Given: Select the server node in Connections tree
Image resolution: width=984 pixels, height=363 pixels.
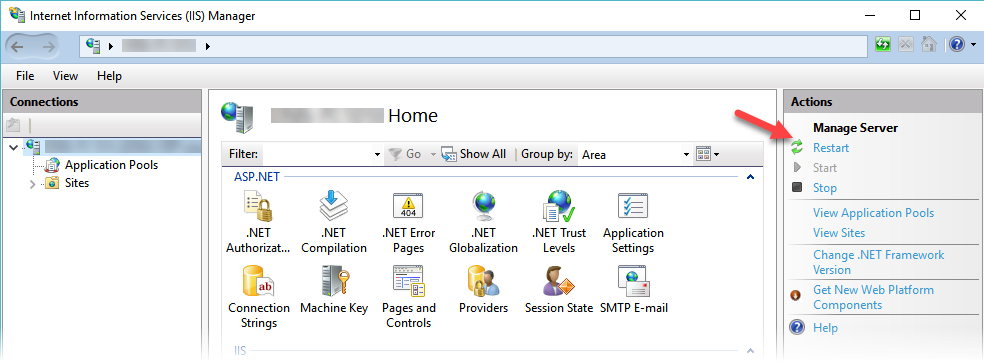Looking at the screenshot, I should pos(113,147).
